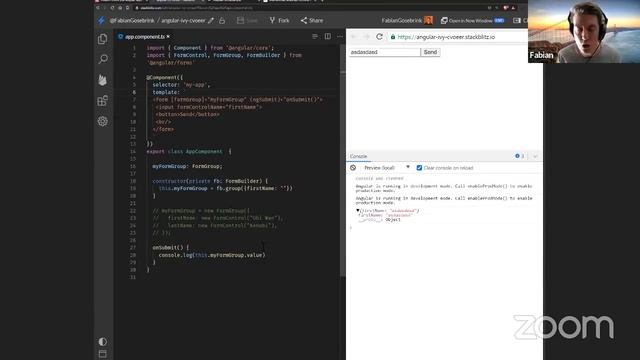This screenshot has height=360, width=640.
Task: Share the project
Action: [312, 20]
